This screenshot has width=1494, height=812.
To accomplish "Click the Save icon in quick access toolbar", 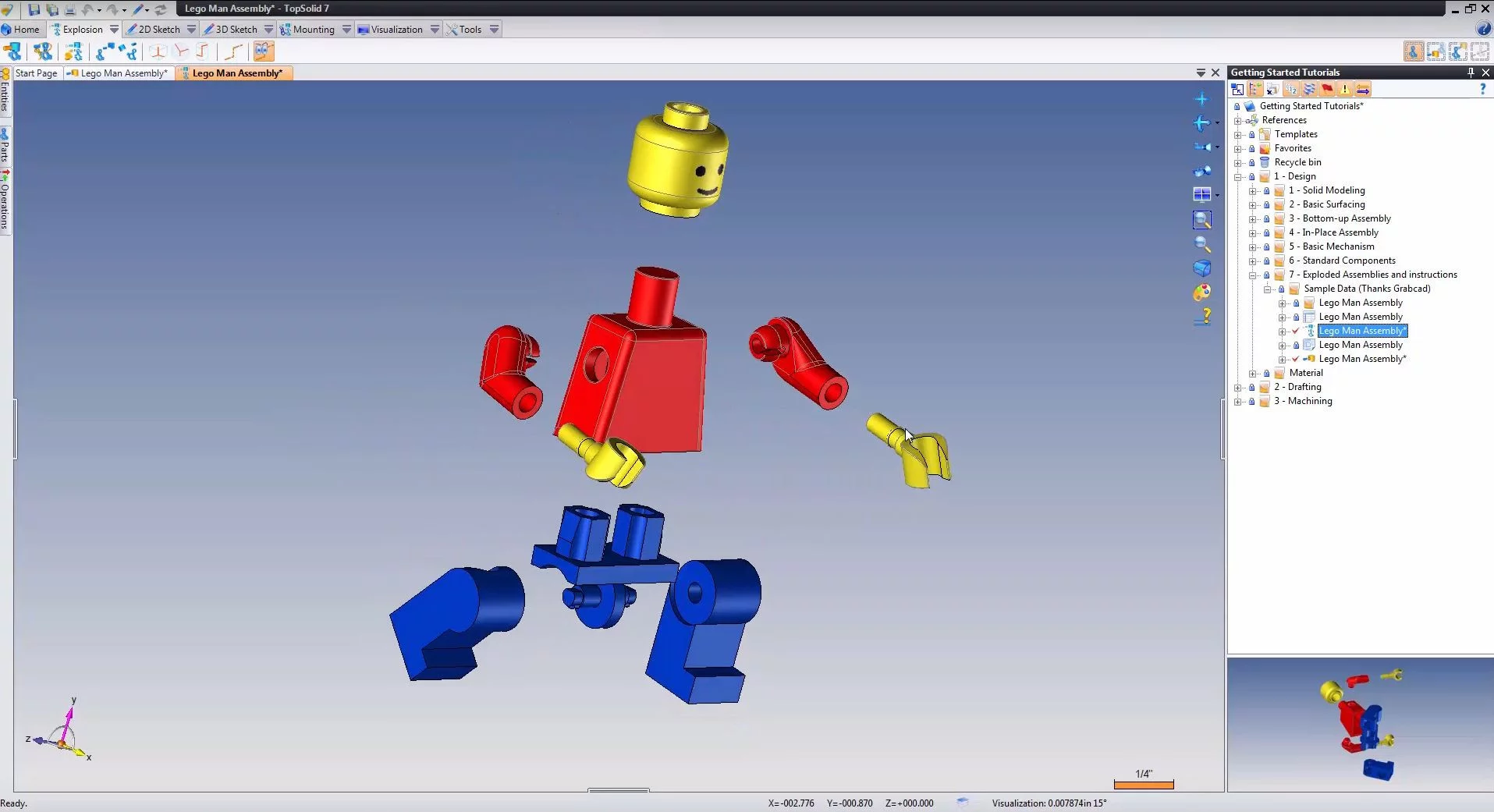I will [34, 9].
